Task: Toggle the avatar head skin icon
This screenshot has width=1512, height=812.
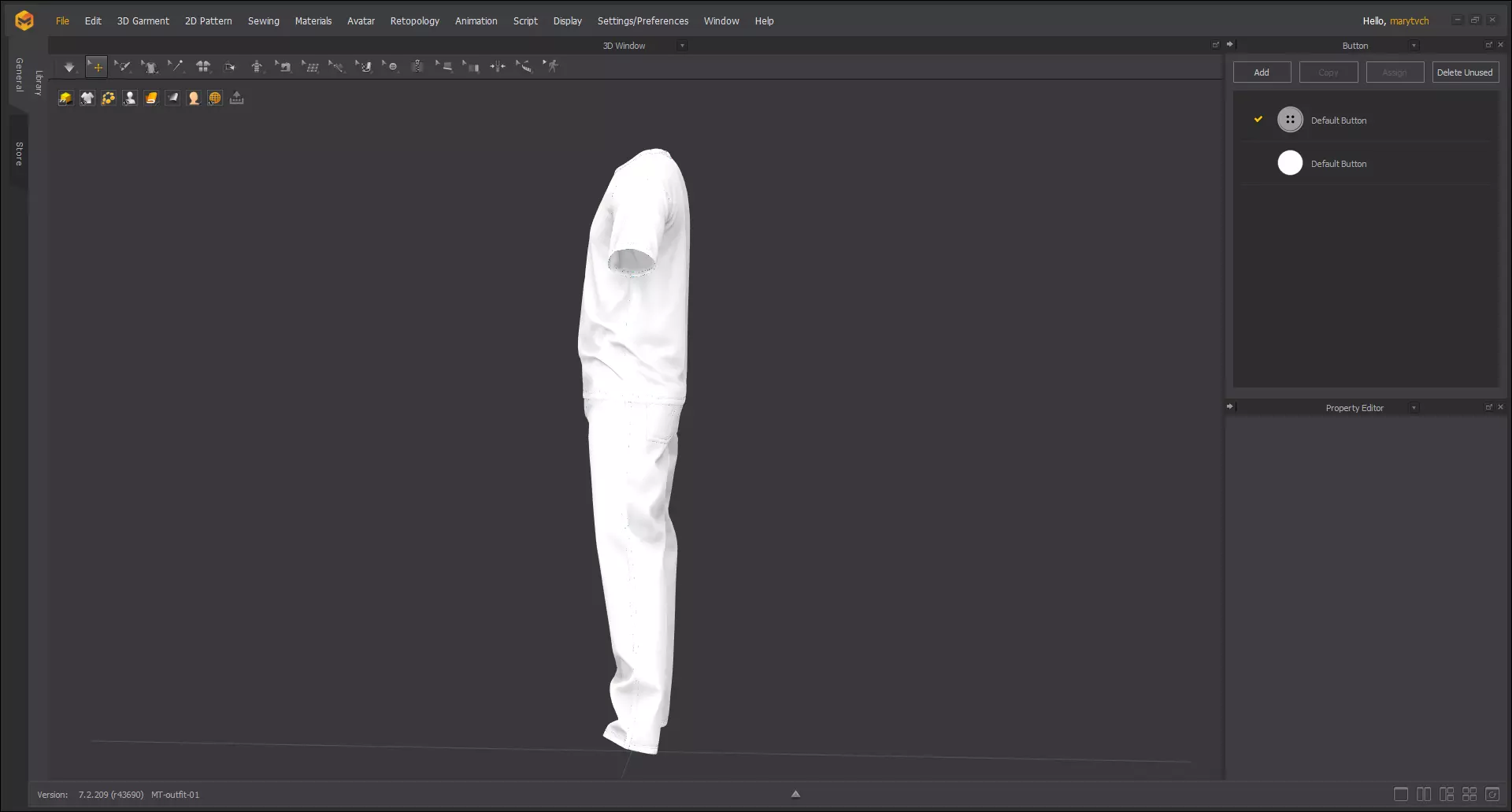Action: point(194,98)
